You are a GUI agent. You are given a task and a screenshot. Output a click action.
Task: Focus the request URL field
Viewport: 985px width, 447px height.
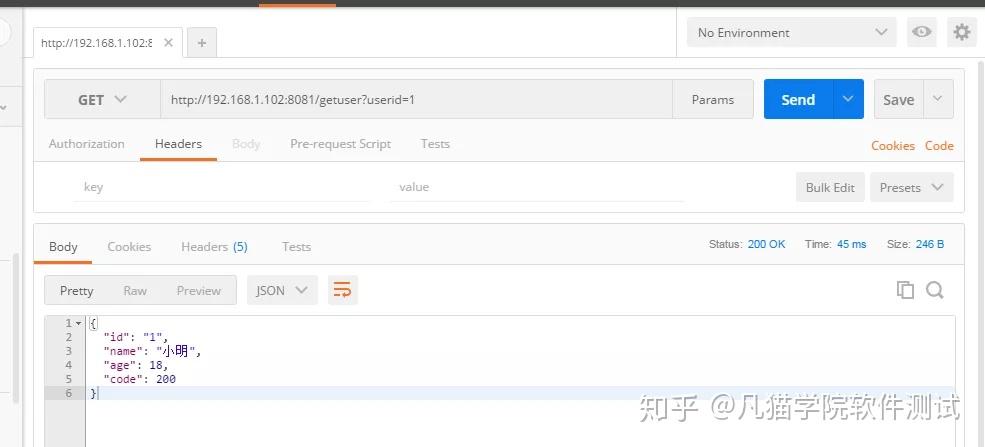(416, 99)
